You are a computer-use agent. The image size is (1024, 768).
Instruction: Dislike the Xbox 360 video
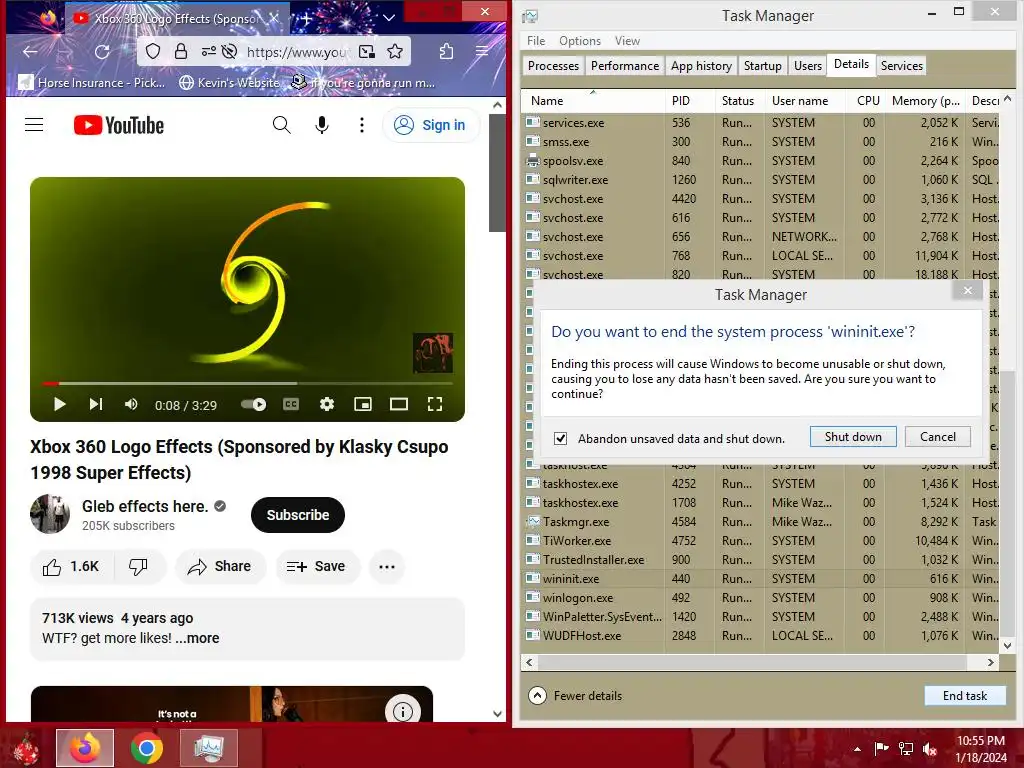pos(138,566)
